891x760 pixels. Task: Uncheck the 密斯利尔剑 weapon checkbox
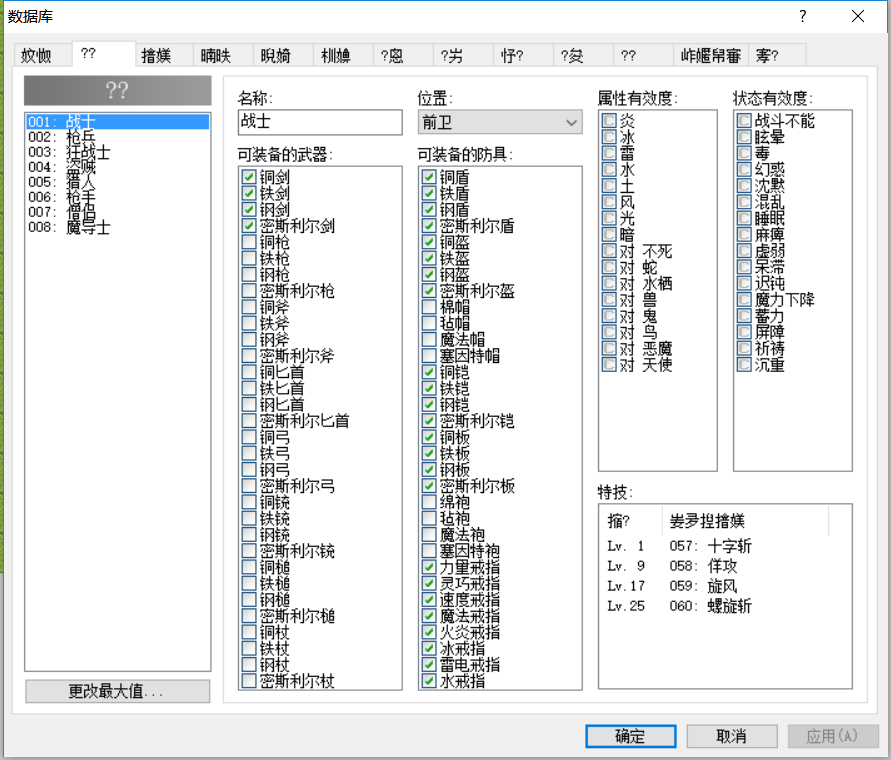pyautogui.click(x=248, y=226)
